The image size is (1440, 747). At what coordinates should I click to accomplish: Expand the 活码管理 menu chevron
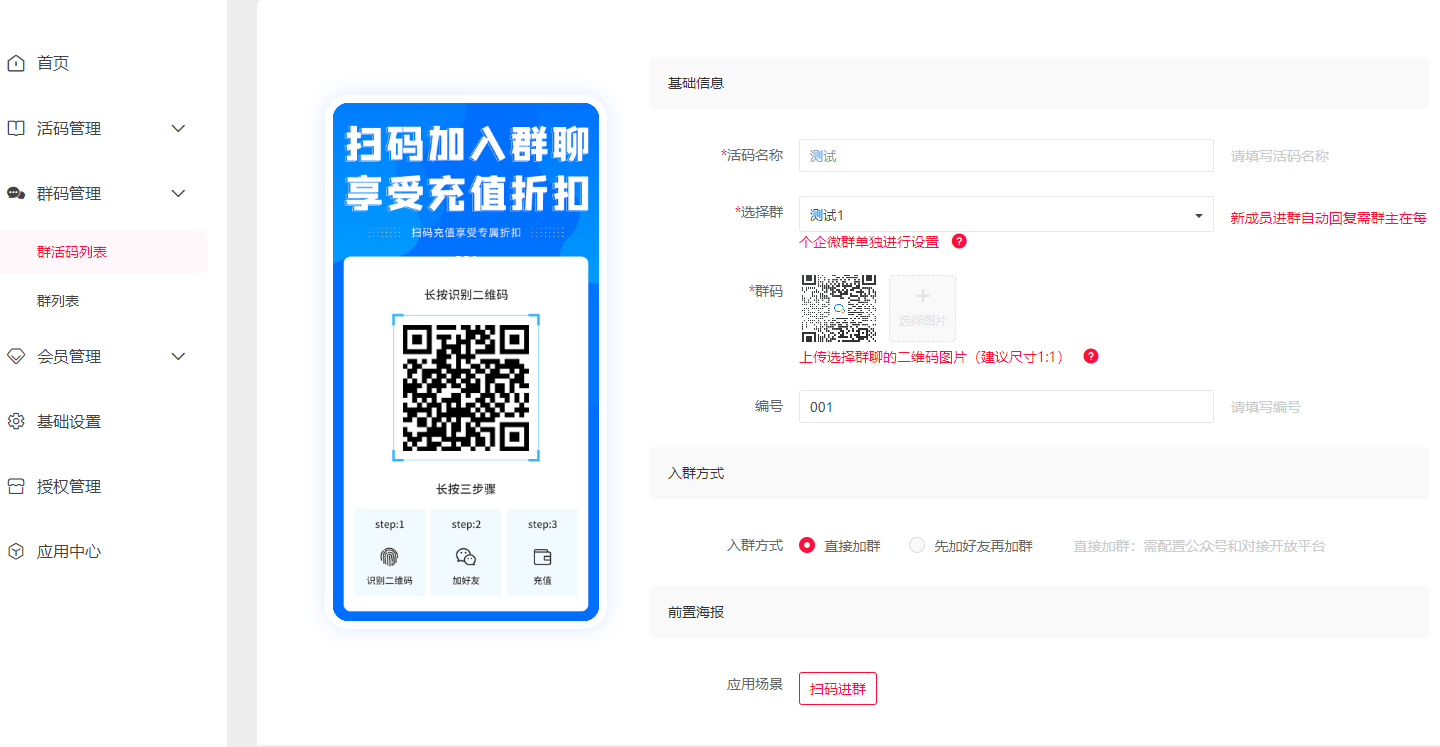pos(179,129)
